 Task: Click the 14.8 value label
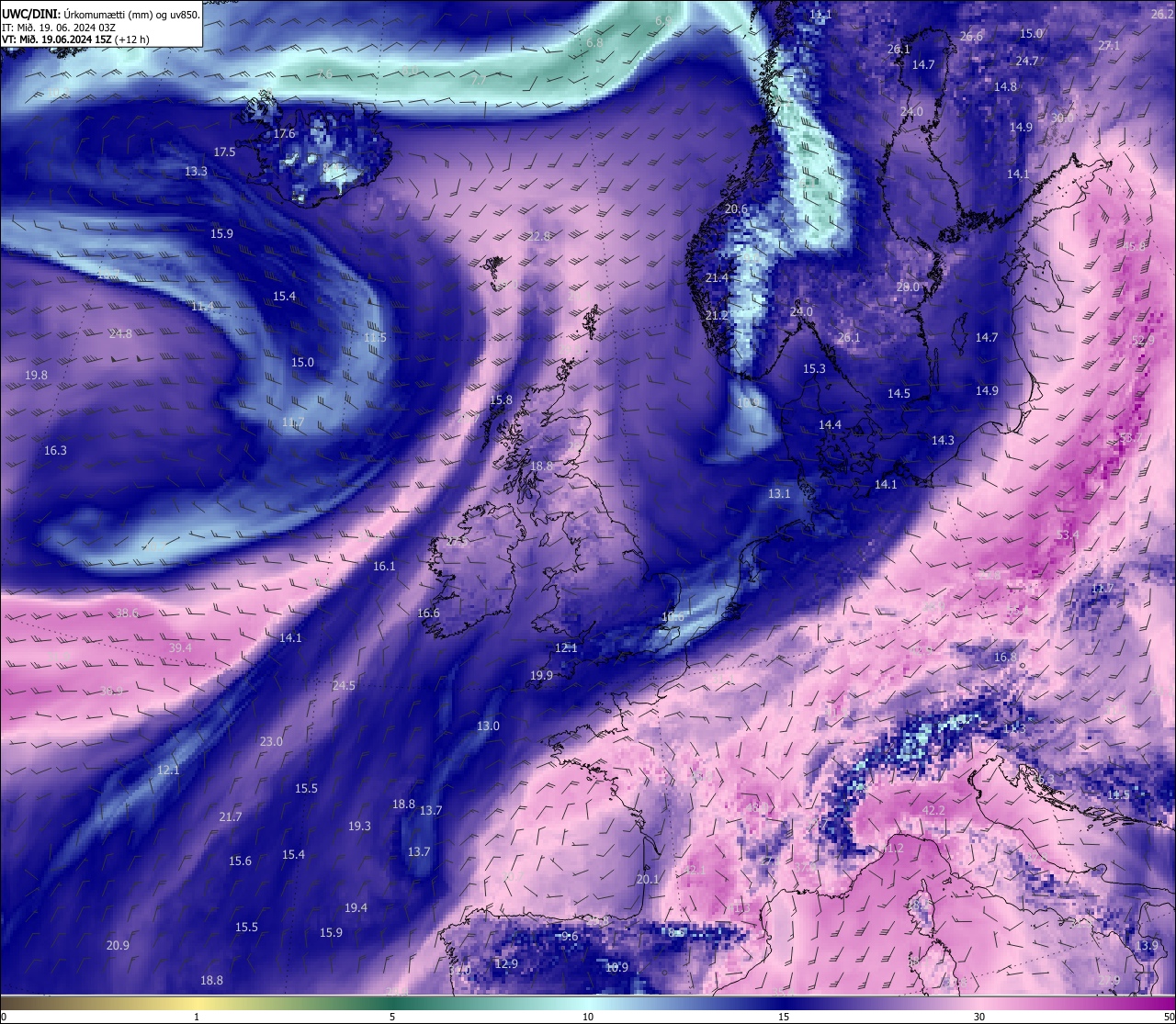[1006, 87]
